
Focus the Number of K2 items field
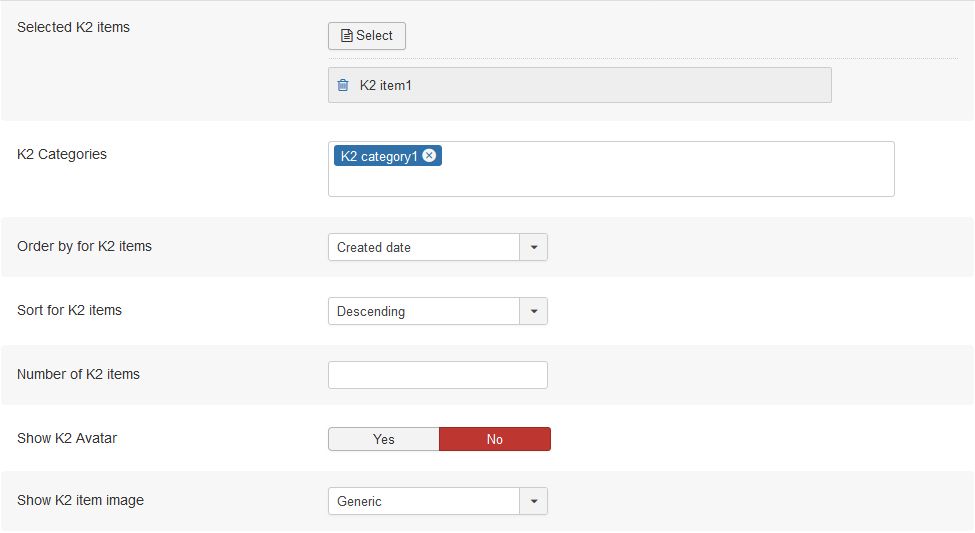pos(438,375)
